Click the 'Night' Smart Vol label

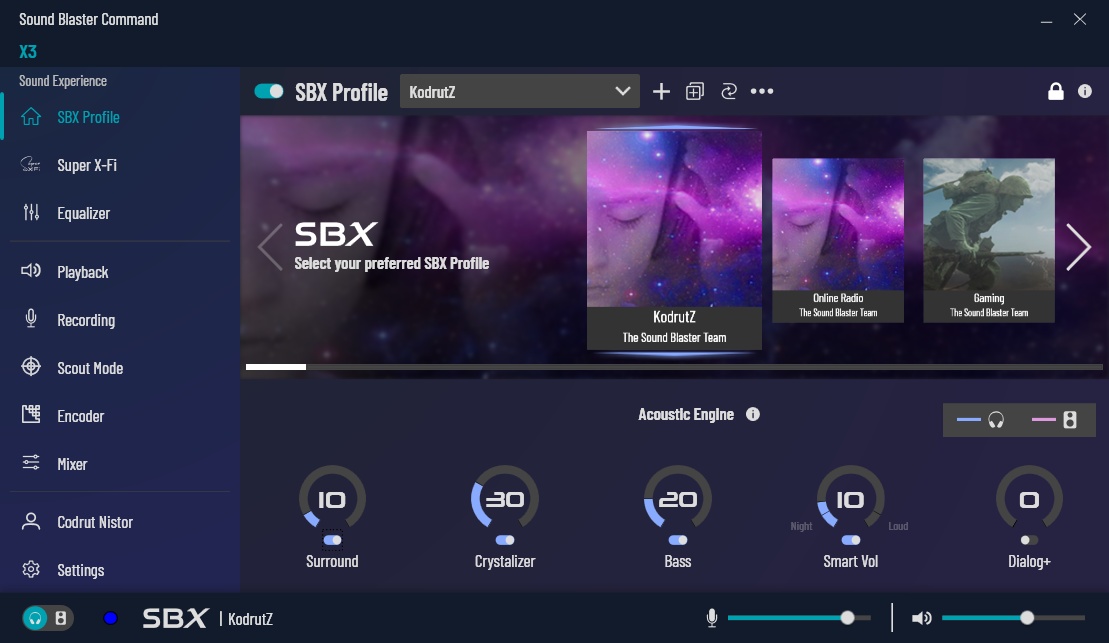click(x=801, y=526)
